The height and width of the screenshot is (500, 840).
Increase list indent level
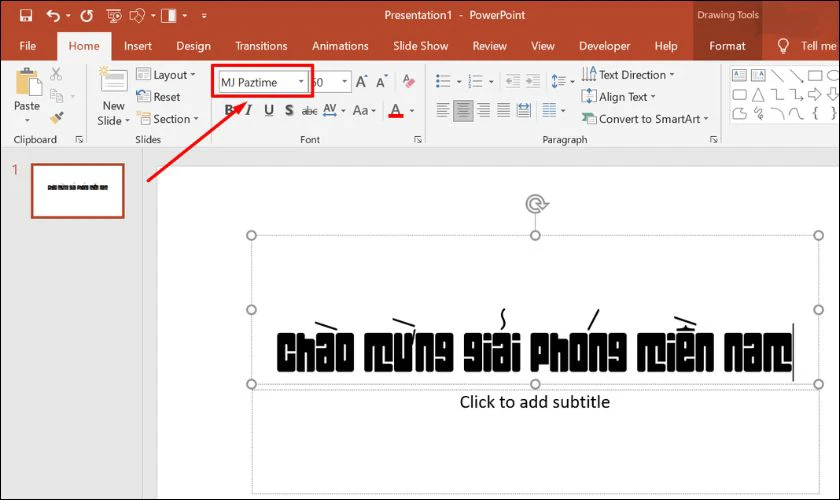click(532, 81)
